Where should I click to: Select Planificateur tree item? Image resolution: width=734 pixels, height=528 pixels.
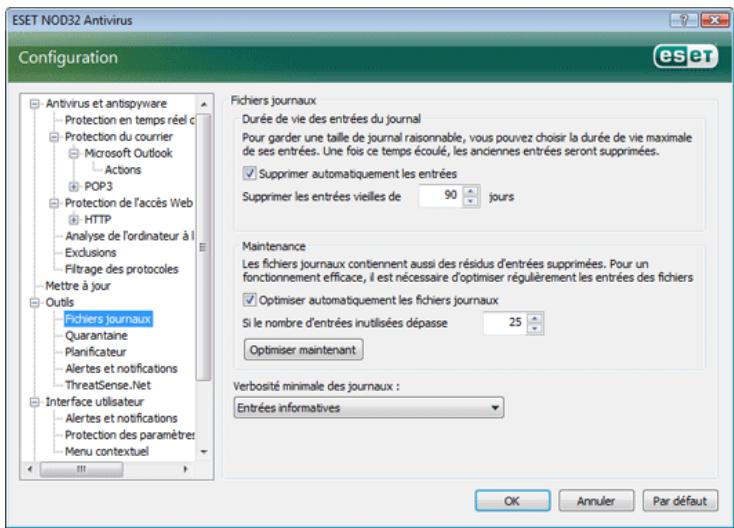point(95,352)
